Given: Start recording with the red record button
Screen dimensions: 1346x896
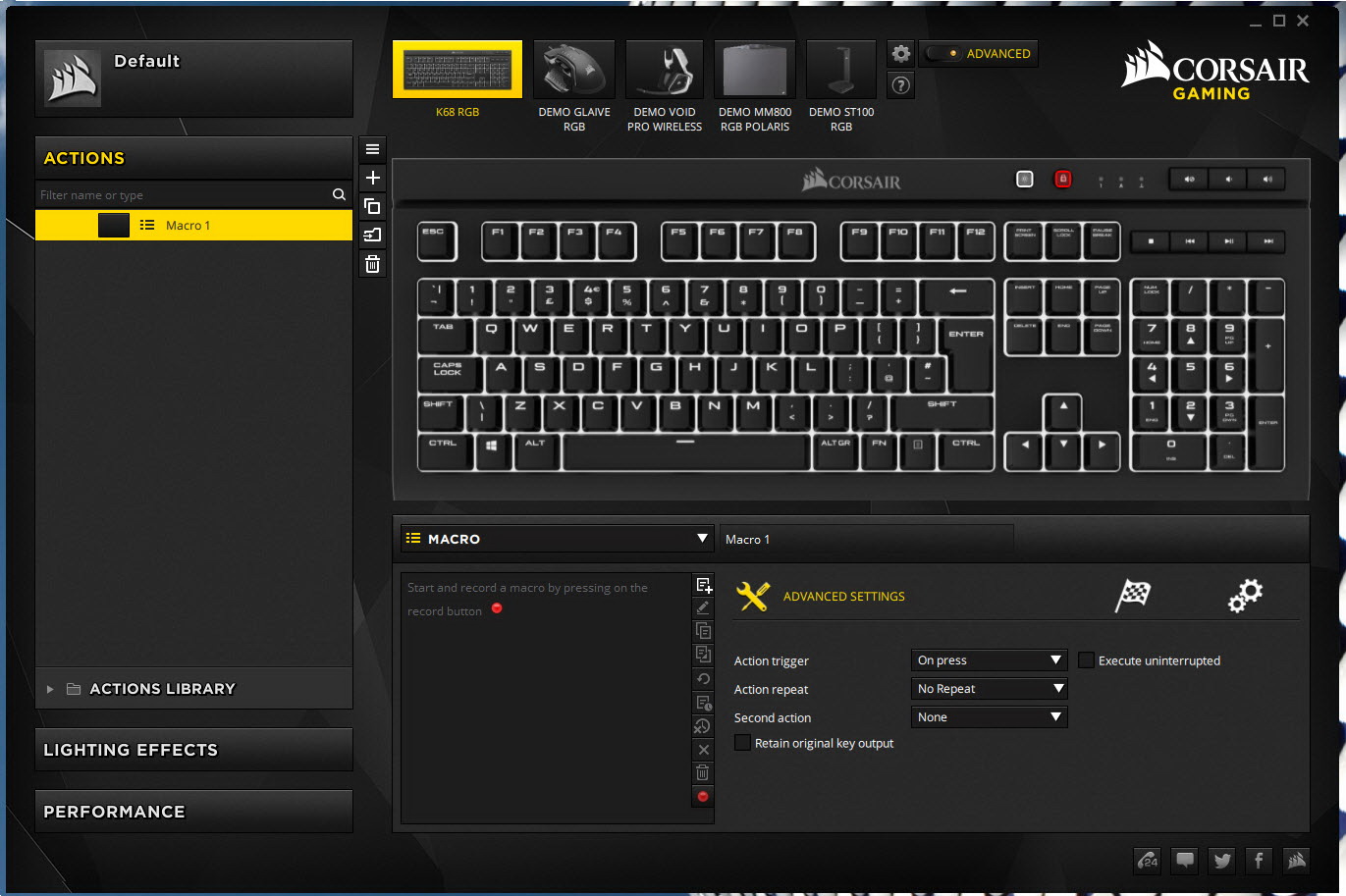Looking at the screenshot, I should pyautogui.click(x=703, y=796).
